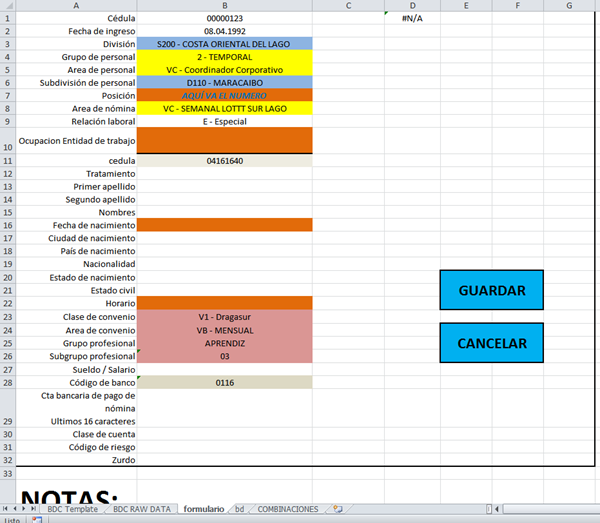Select the AQUÍ VA EL NUMERO cell

(225, 96)
